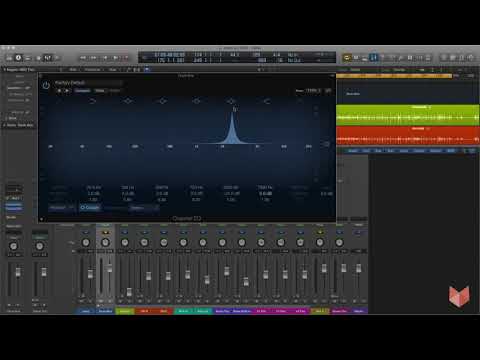Open the List Editors icon at top right
This screenshot has height=360, width=480.
pyautogui.click(x=444, y=58)
